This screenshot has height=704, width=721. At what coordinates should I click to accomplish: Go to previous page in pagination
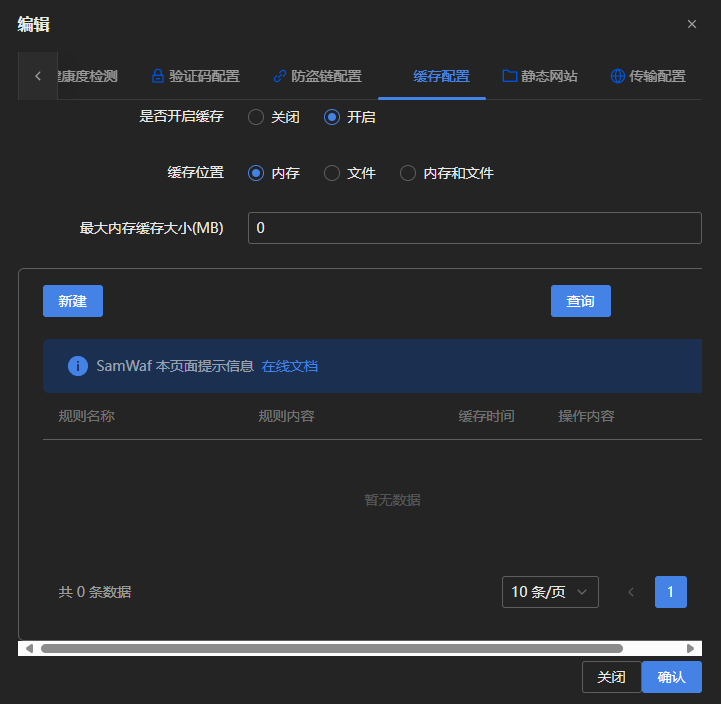click(x=631, y=592)
